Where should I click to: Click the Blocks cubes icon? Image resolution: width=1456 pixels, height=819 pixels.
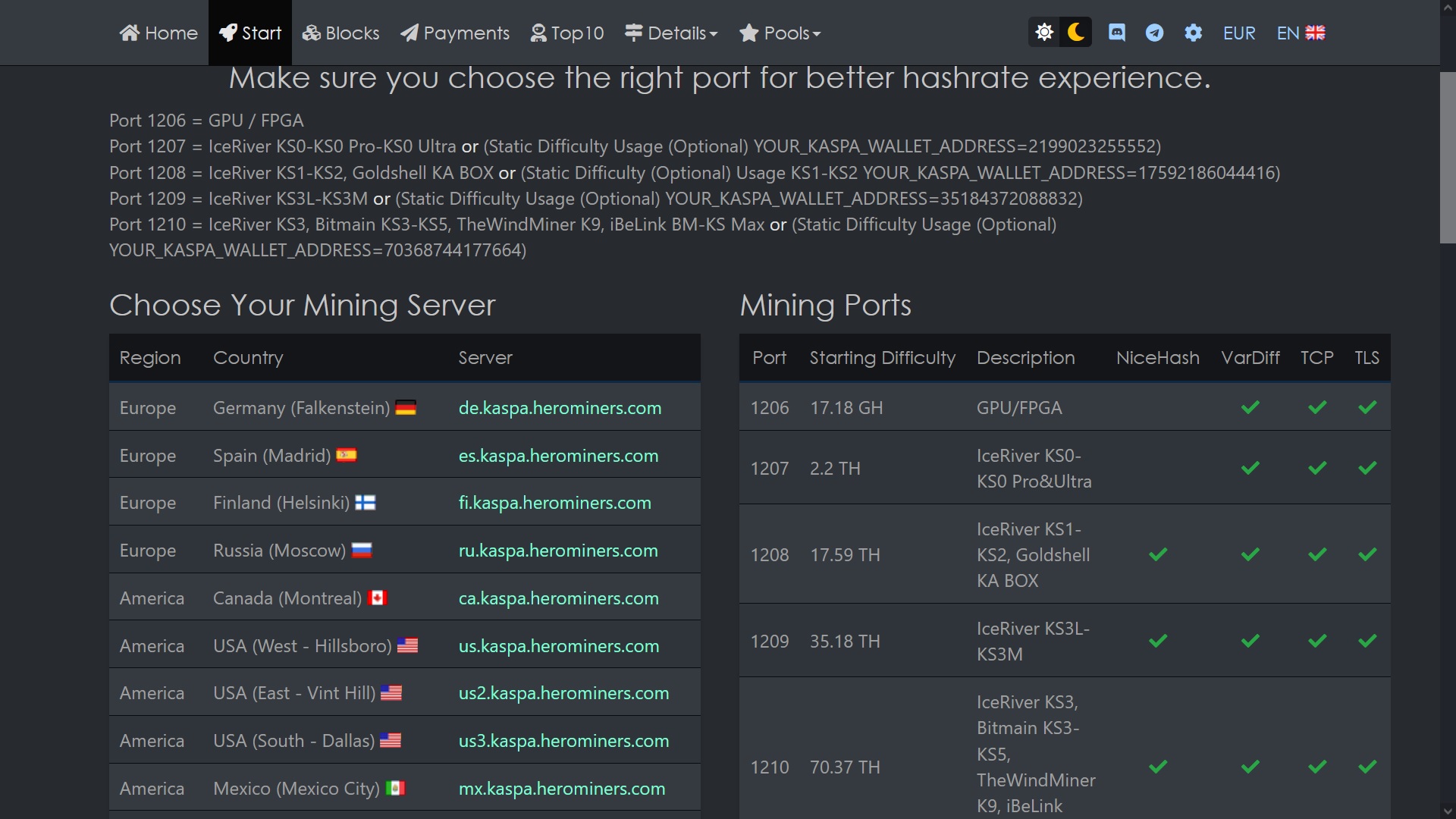point(312,33)
